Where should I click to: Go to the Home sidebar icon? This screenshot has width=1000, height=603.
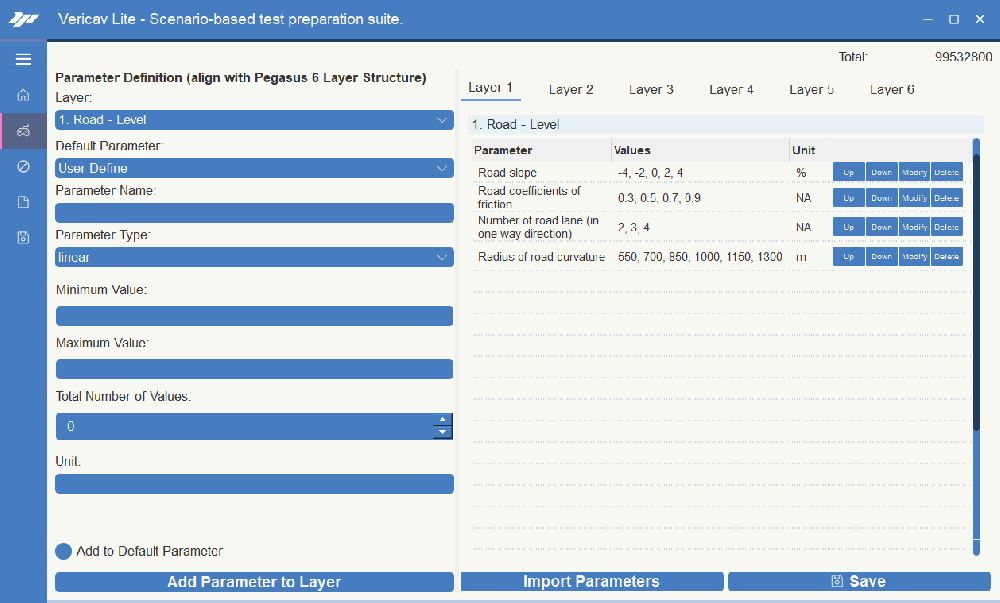23,95
